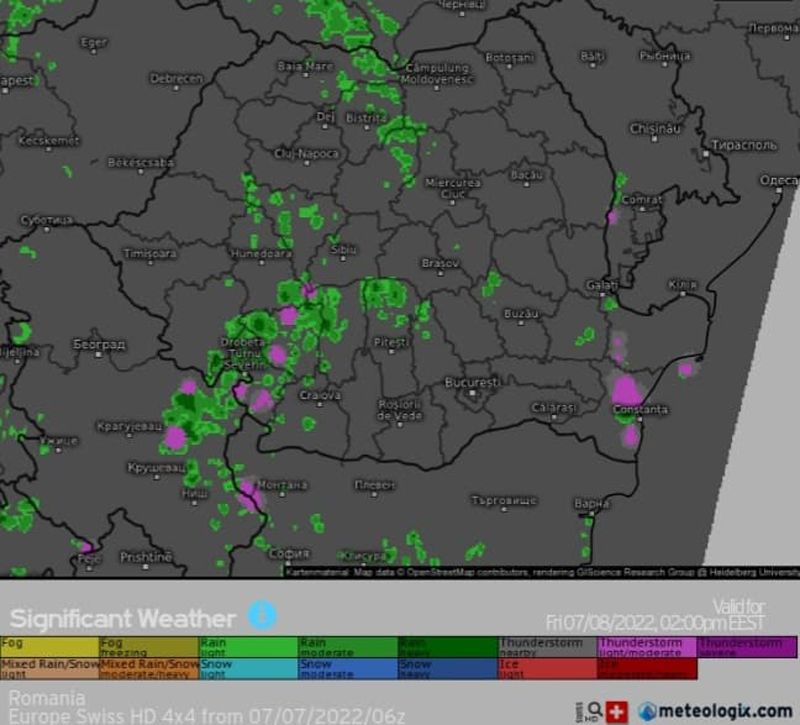Click the Chișinău city label on map

coord(655,129)
